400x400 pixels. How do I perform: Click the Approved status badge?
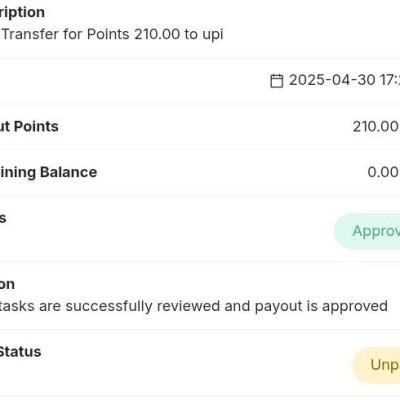367,231
